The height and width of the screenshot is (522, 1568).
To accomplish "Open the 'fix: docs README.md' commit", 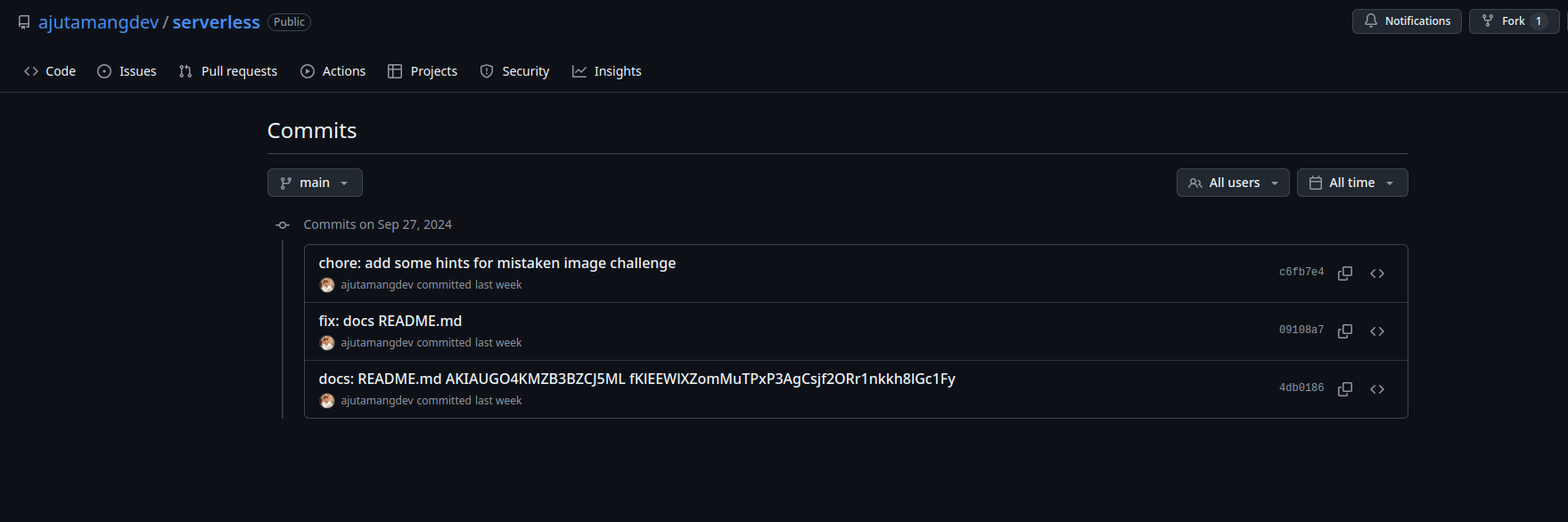I will 390,321.
